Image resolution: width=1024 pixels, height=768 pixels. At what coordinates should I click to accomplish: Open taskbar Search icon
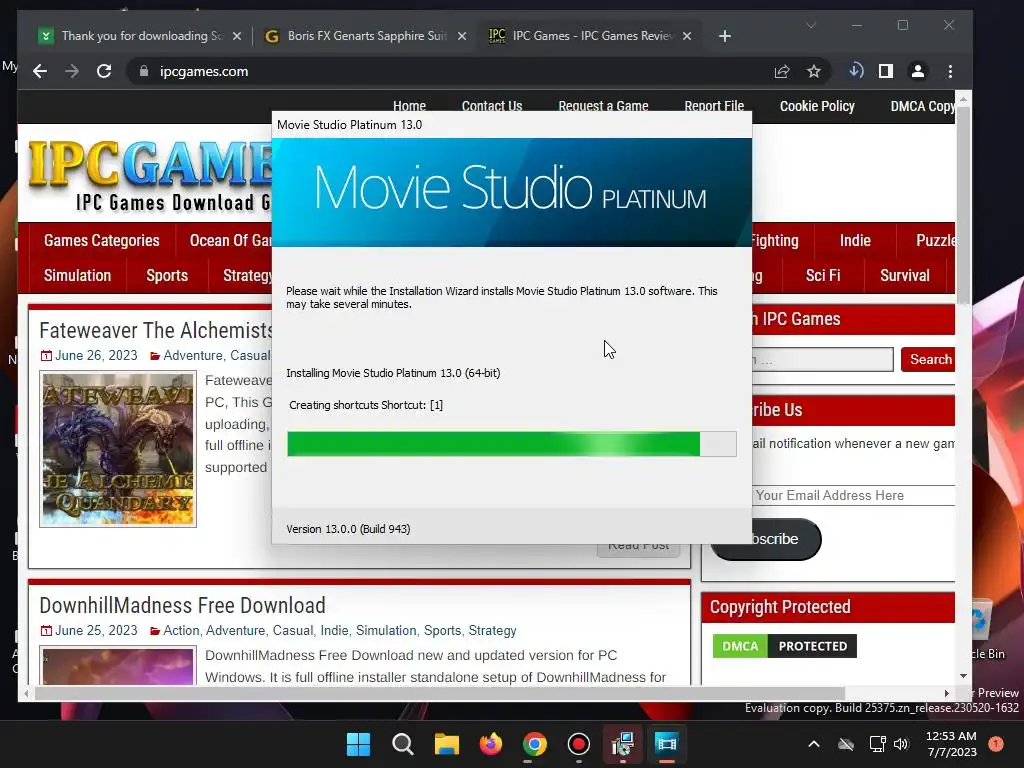(x=402, y=744)
